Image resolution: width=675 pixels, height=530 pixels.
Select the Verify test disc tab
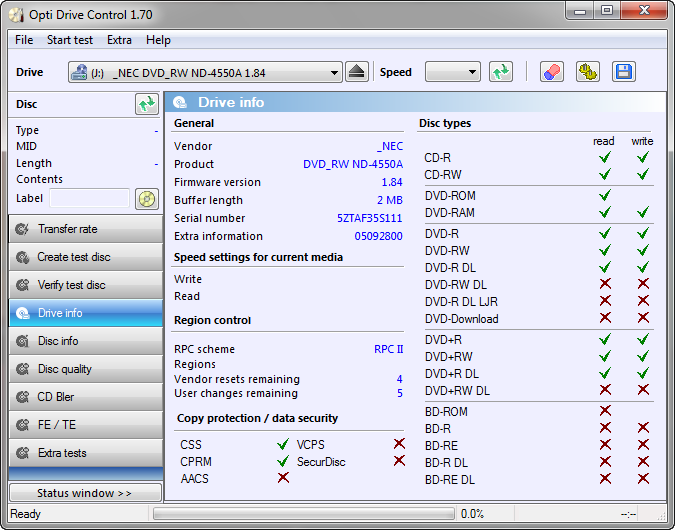point(86,285)
